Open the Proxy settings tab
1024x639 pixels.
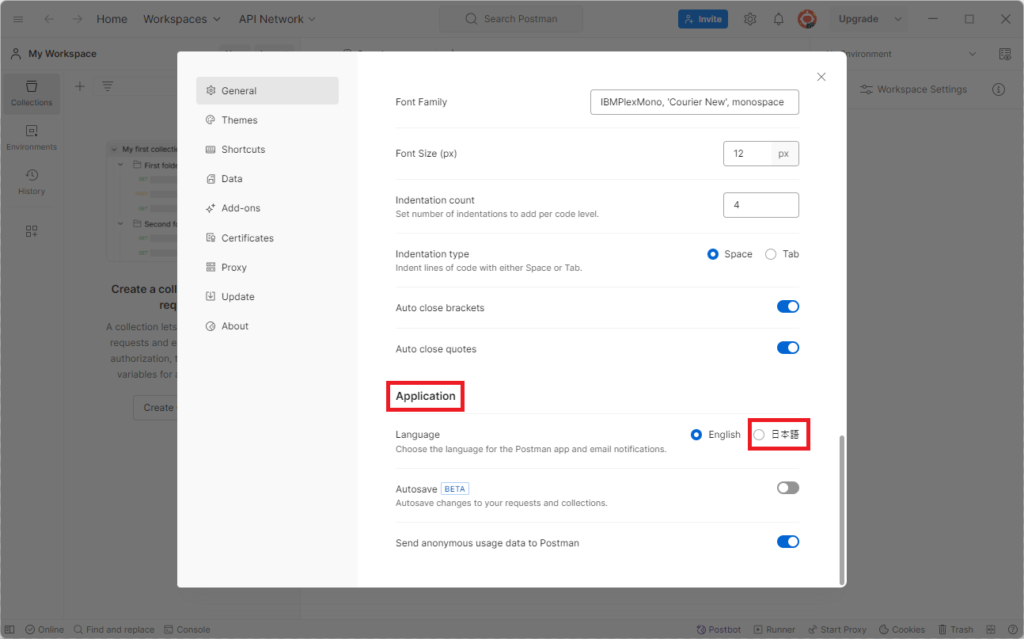267,267
